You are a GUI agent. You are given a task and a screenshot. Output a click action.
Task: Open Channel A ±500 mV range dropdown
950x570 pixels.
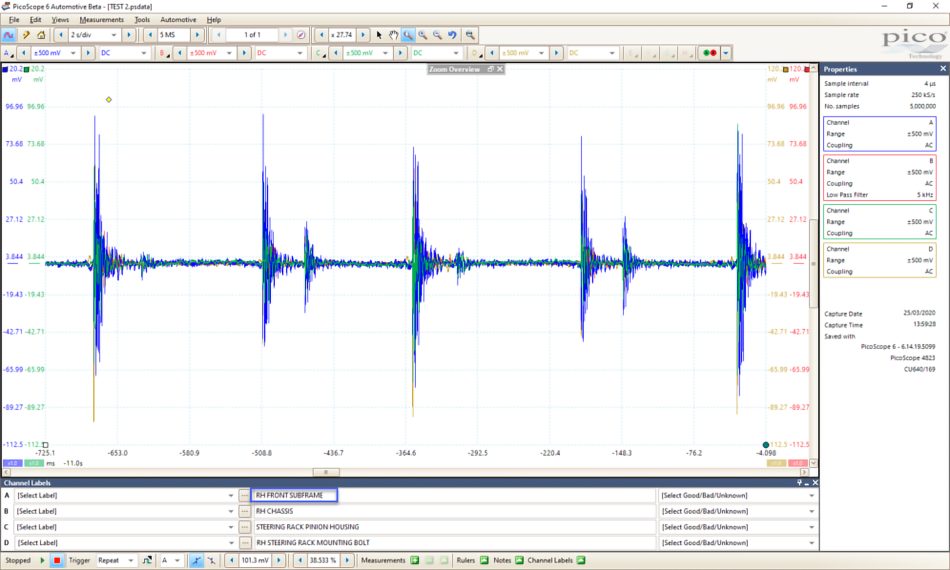click(x=73, y=53)
